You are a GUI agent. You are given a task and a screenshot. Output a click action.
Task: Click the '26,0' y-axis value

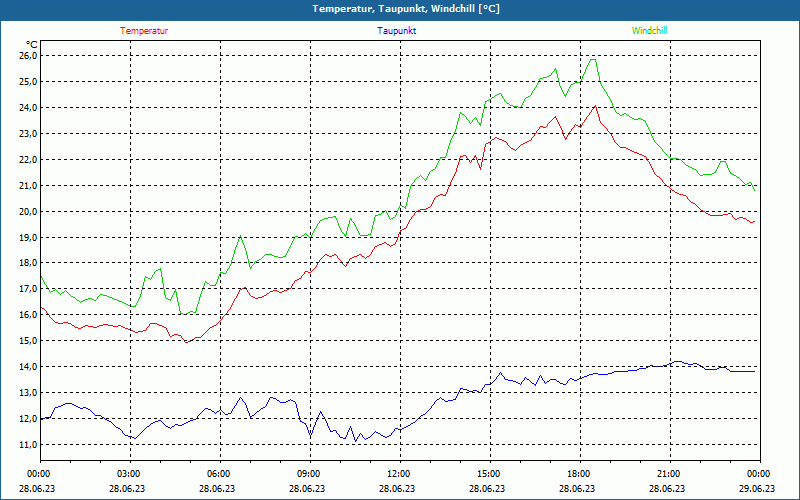click(x=28, y=55)
